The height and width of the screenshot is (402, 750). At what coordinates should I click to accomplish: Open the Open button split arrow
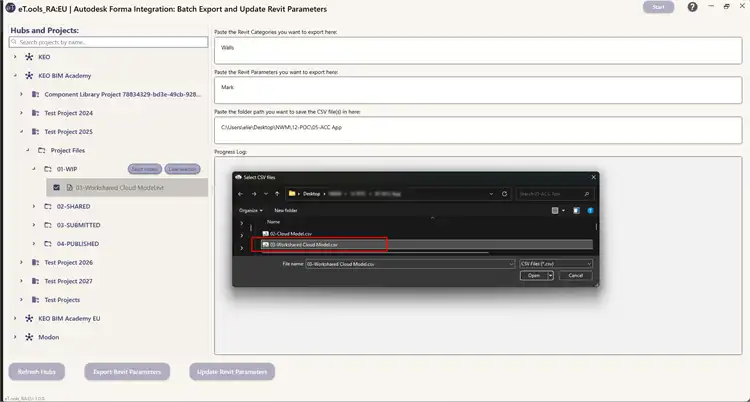click(x=551, y=275)
